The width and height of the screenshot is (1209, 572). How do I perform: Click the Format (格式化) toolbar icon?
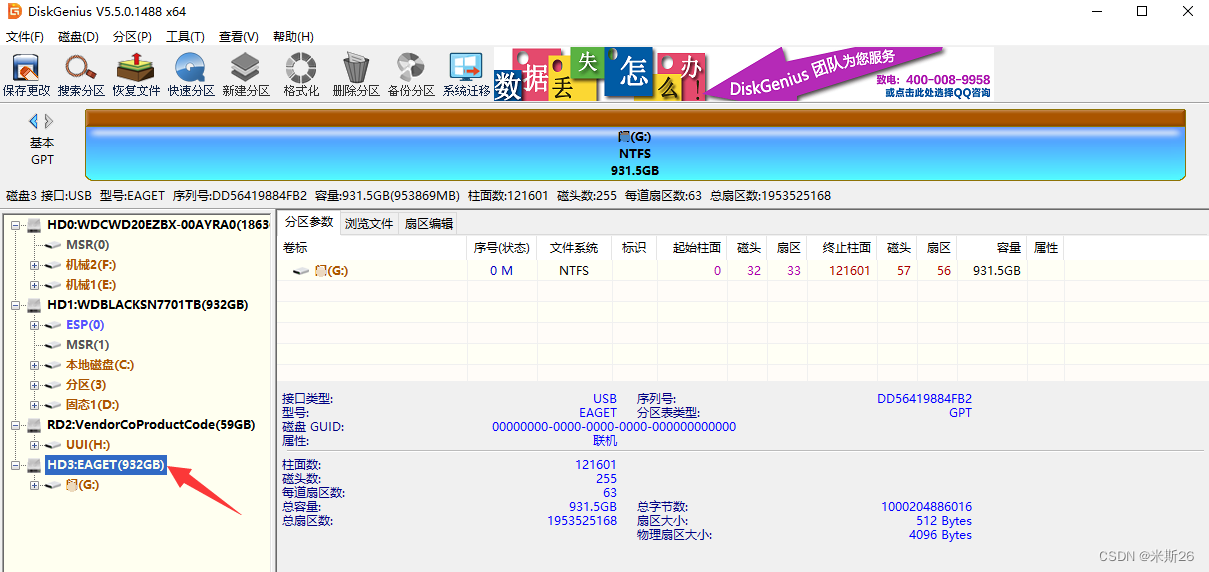click(301, 75)
